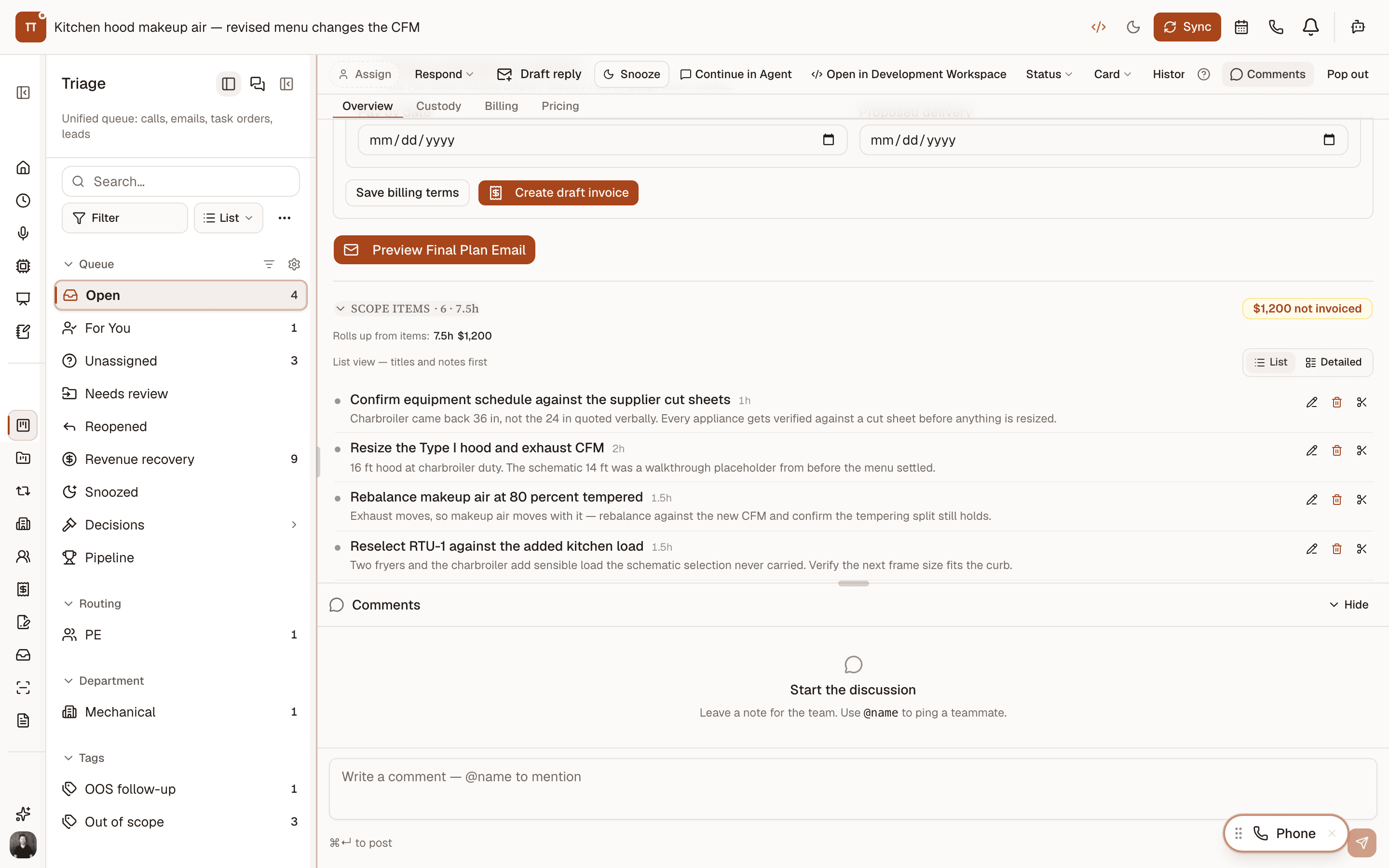Collapse the Tags section
1389x868 pixels.
tap(68, 758)
